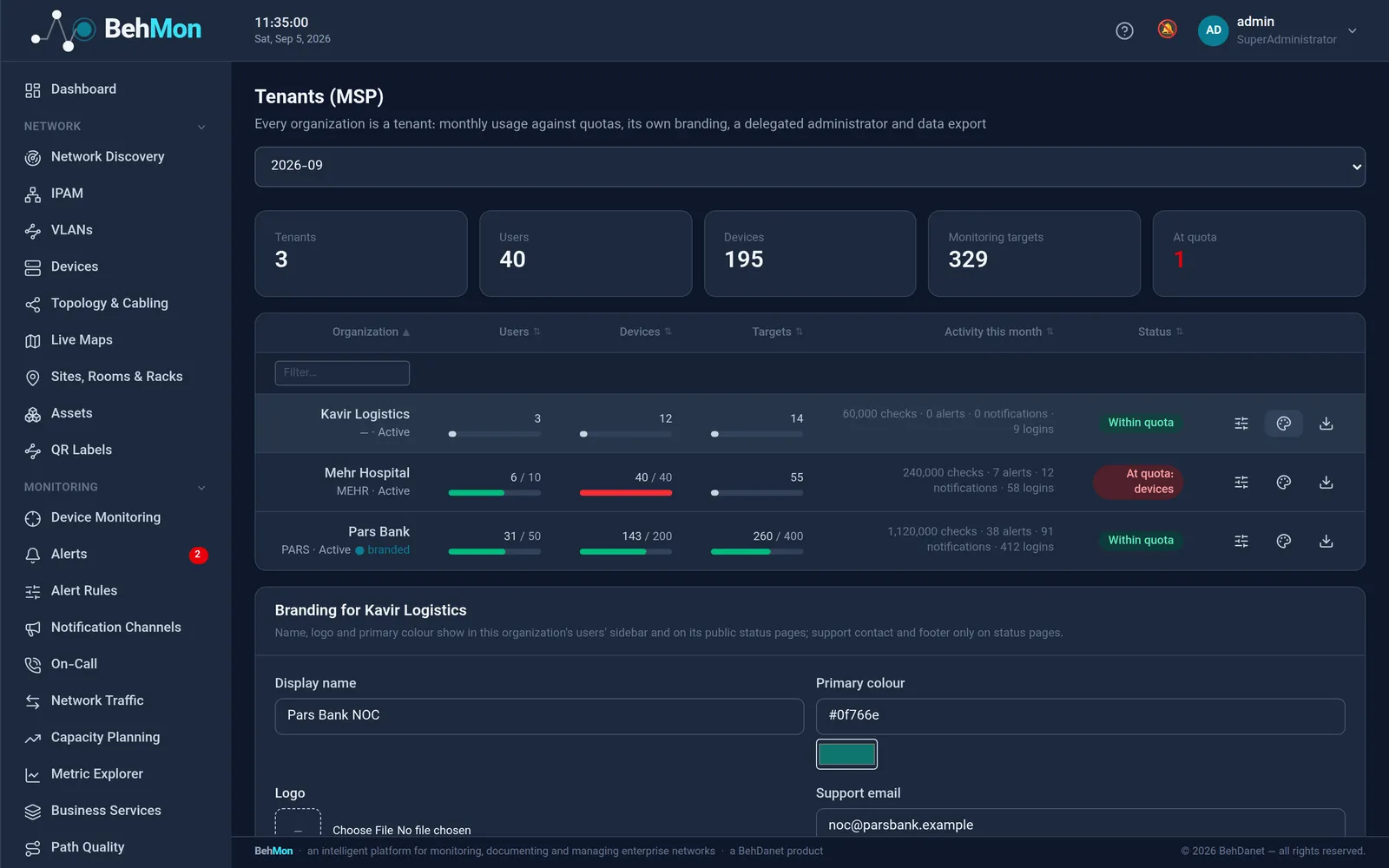
Task: Open the primary colour swatch picker
Action: [846, 754]
